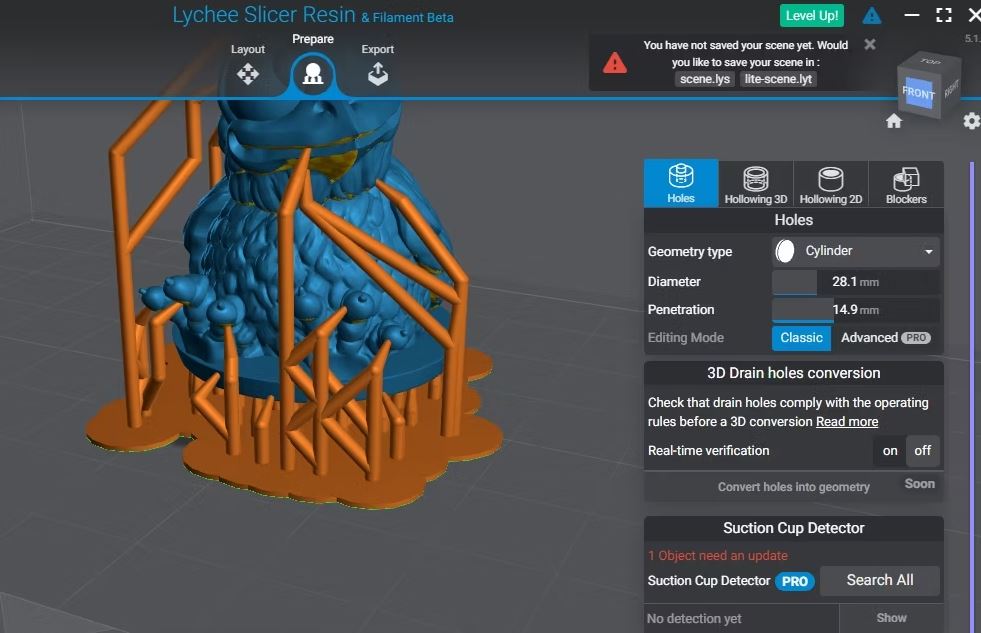Open the Layout mode icon
The height and width of the screenshot is (633, 981).
(x=248, y=74)
